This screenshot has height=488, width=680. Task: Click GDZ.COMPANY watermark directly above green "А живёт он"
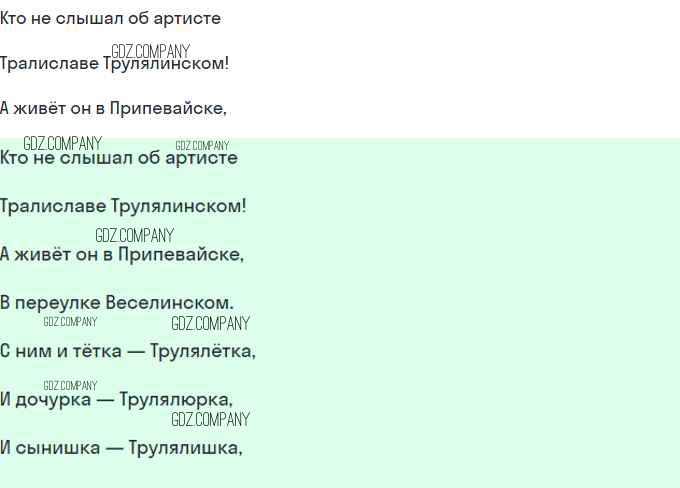pyautogui.click(x=135, y=235)
